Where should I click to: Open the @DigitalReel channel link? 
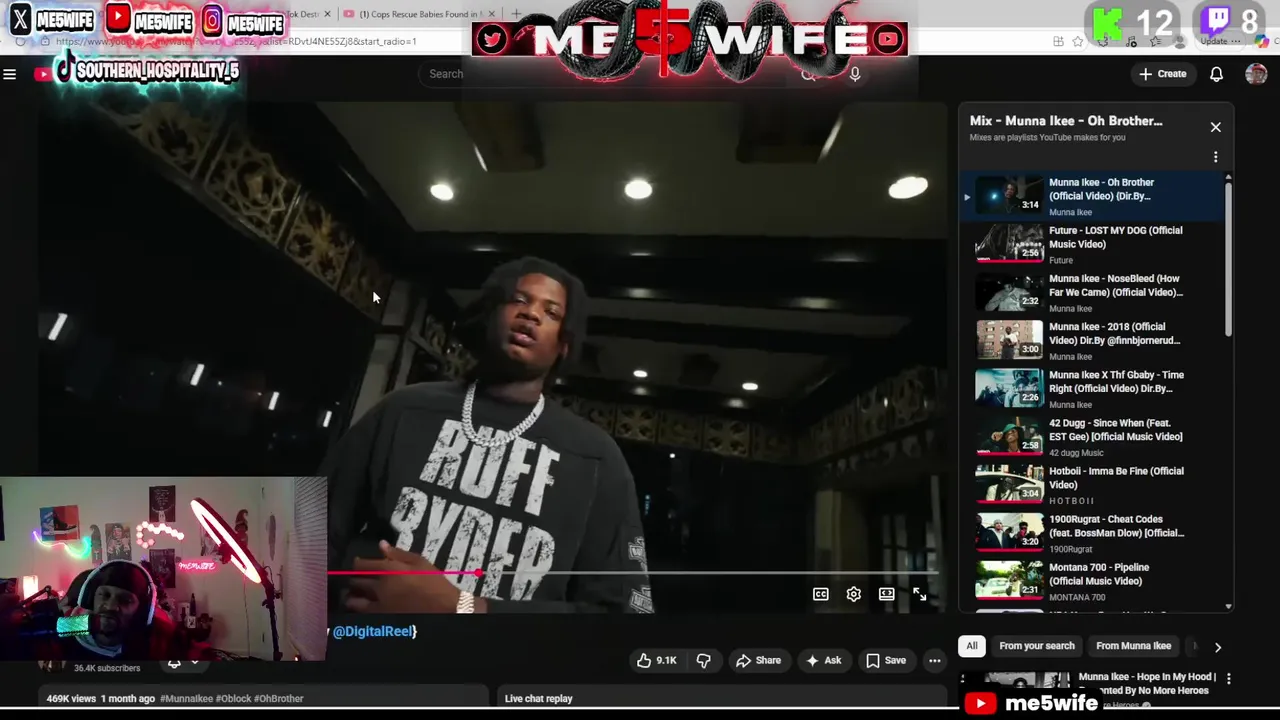click(374, 631)
